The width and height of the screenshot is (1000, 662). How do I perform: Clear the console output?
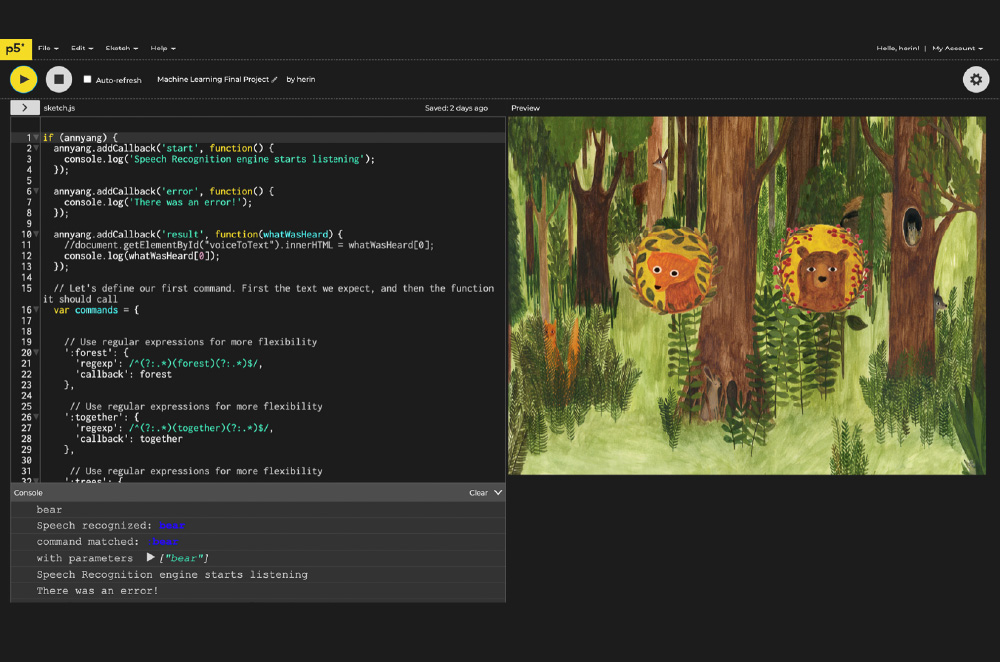[478, 493]
